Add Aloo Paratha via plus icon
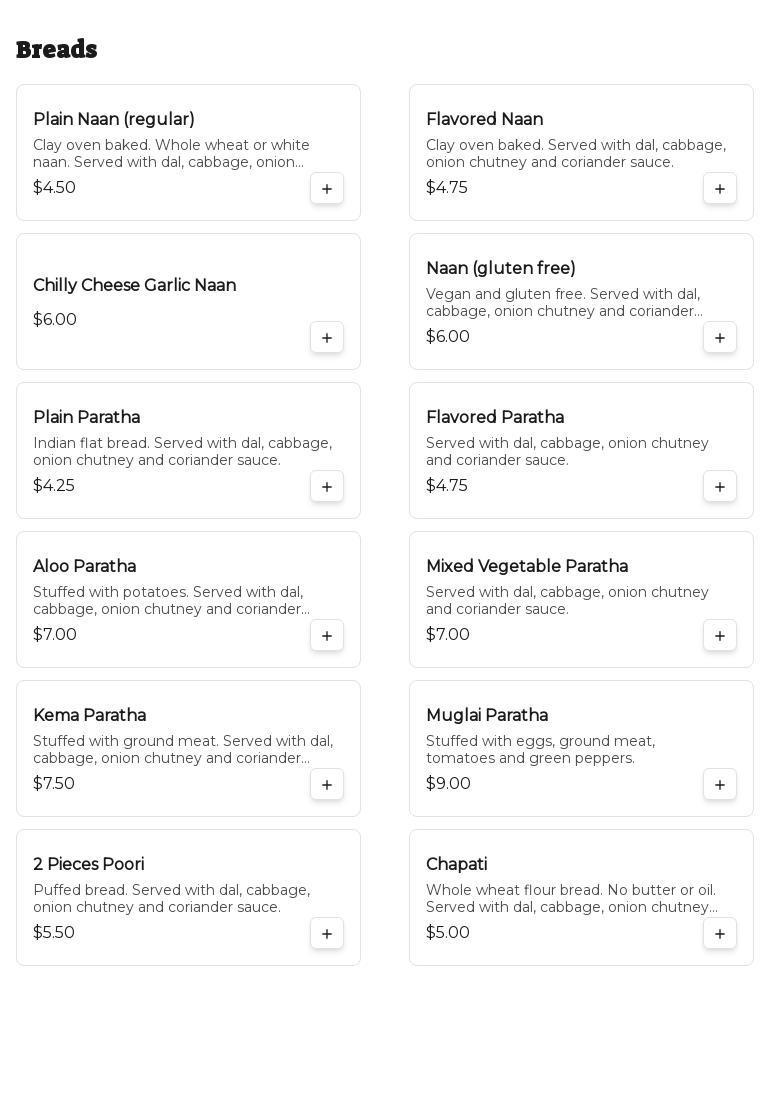770x1112 pixels. tap(327, 635)
